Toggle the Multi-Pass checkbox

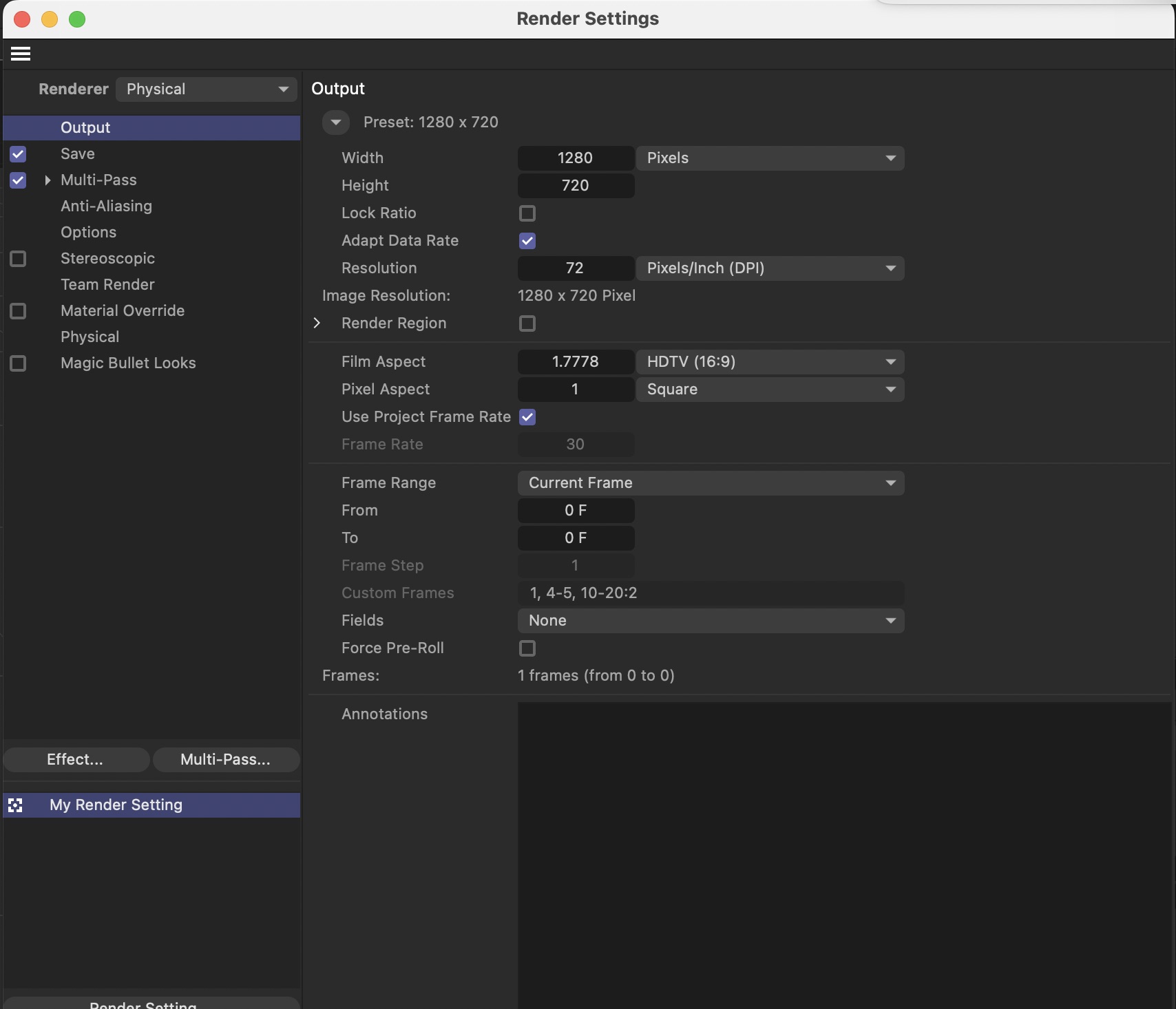click(x=18, y=180)
